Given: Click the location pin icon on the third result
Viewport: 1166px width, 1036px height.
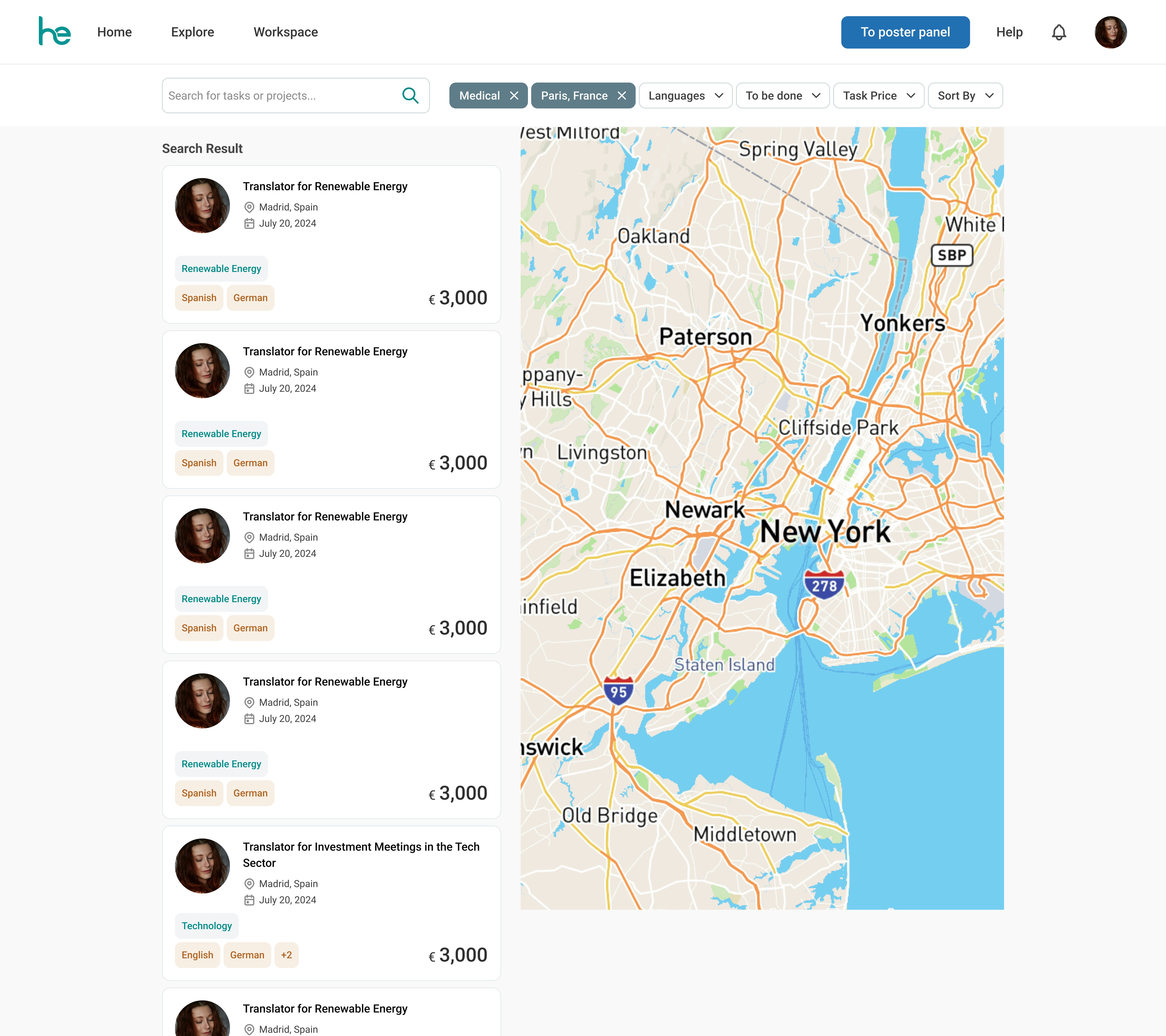Looking at the screenshot, I should [x=249, y=538].
